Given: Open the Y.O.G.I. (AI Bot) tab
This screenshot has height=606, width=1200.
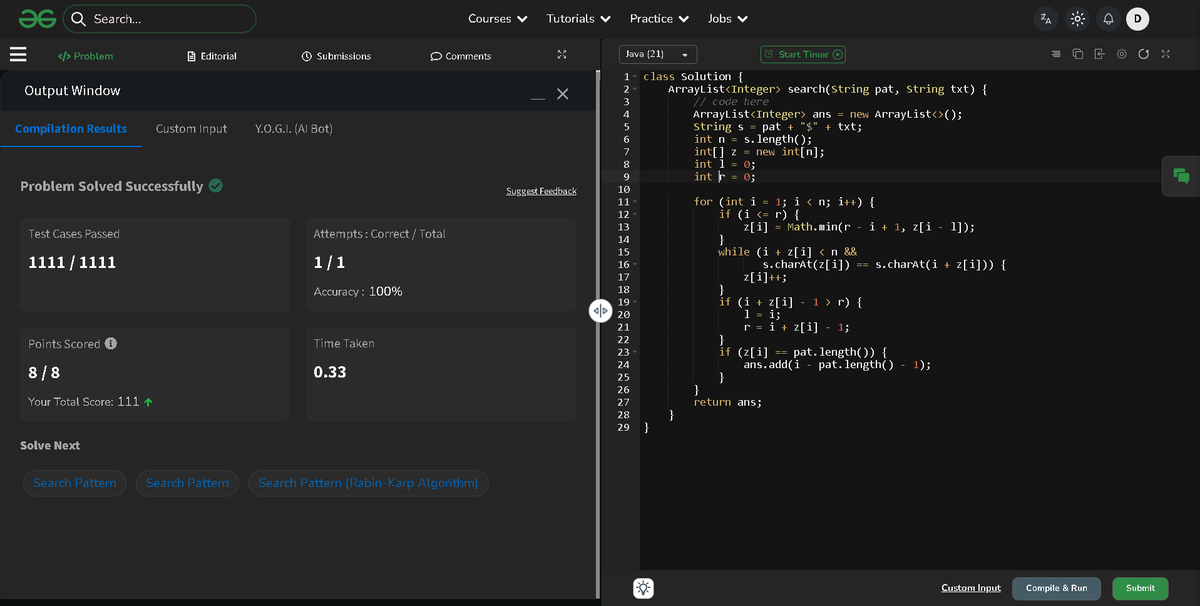Looking at the screenshot, I should tap(294, 129).
